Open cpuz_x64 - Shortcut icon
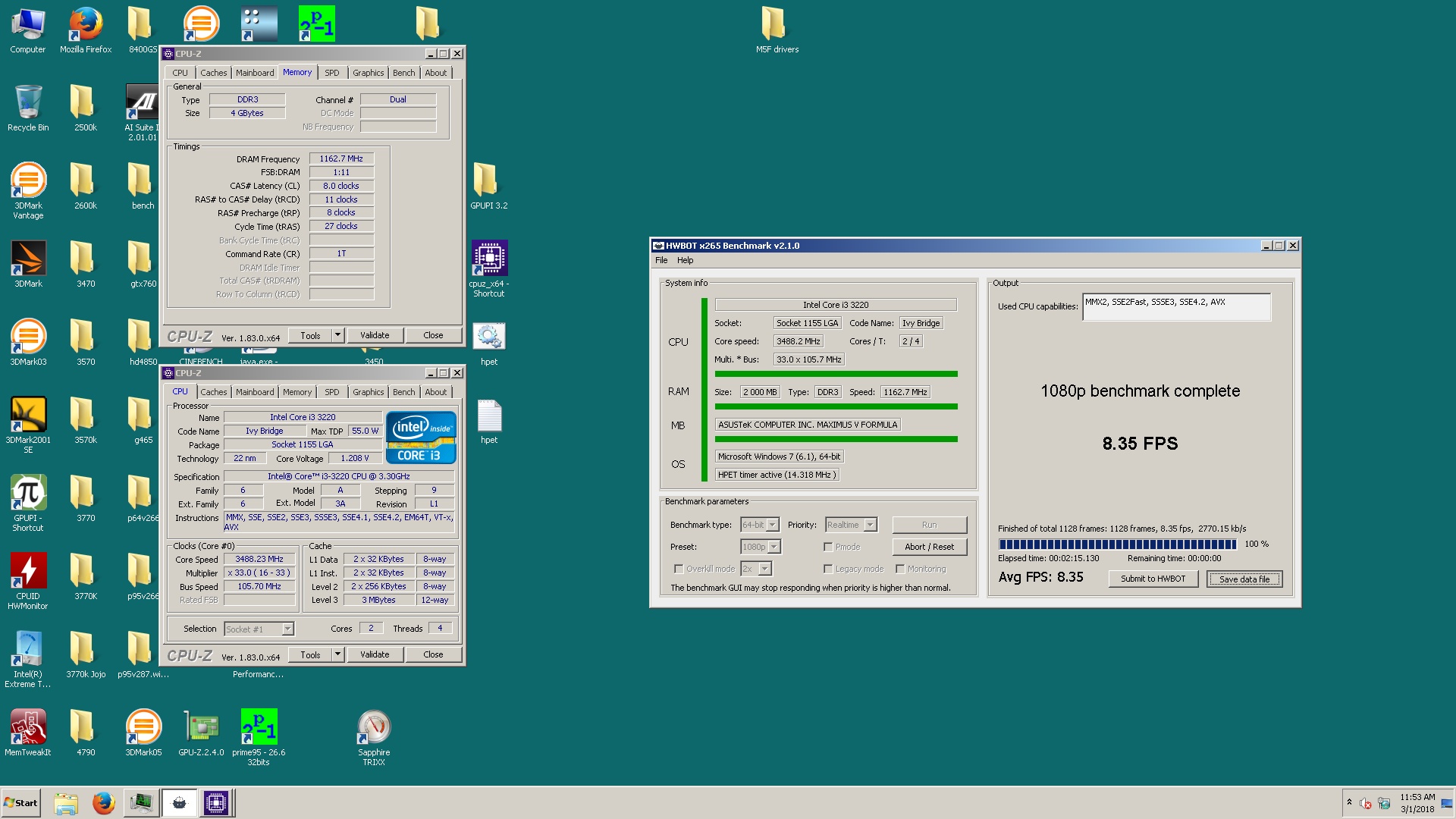Viewport: 1456px width, 819px height. (x=489, y=269)
